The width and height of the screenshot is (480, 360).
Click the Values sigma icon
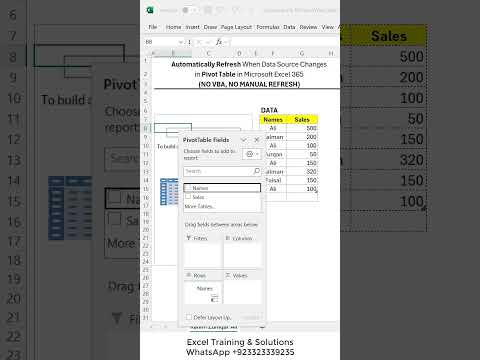pyautogui.click(x=228, y=275)
